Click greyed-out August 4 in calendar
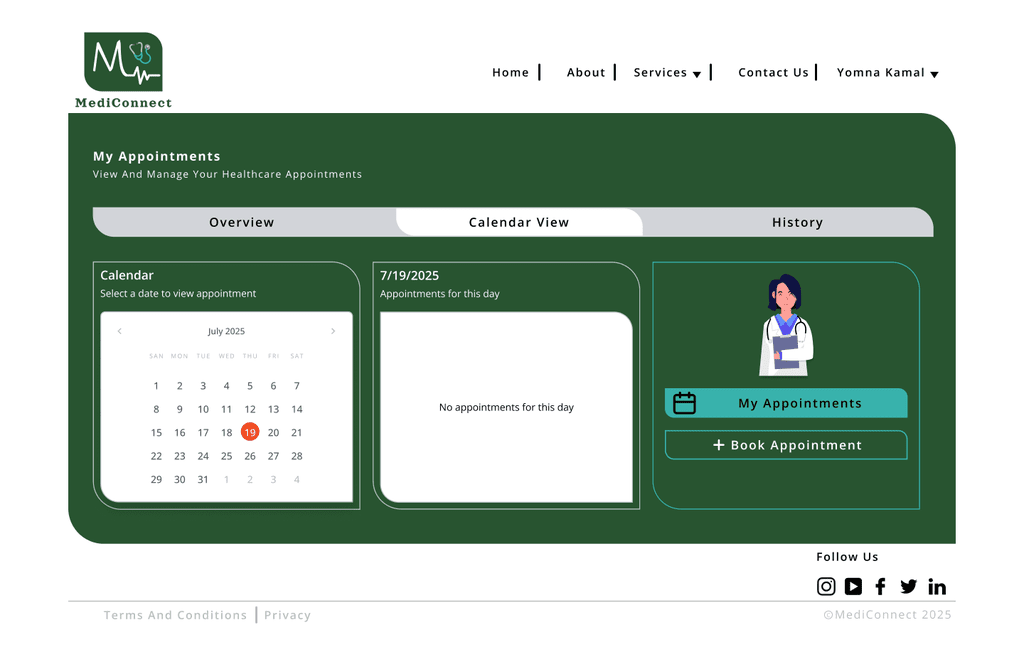Image resolution: width=1024 pixels, height=652 pixels. [296, 480]
